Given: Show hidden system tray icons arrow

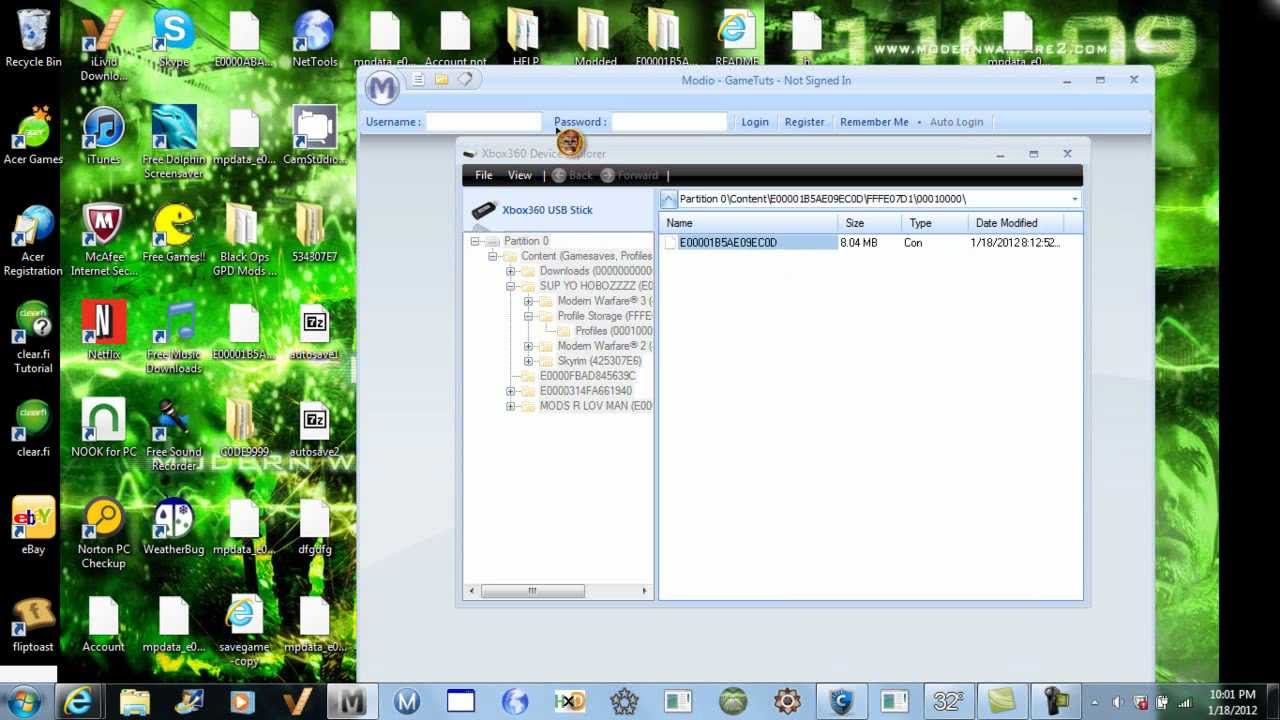Looking at the screenshot, I should (1094, 703).
